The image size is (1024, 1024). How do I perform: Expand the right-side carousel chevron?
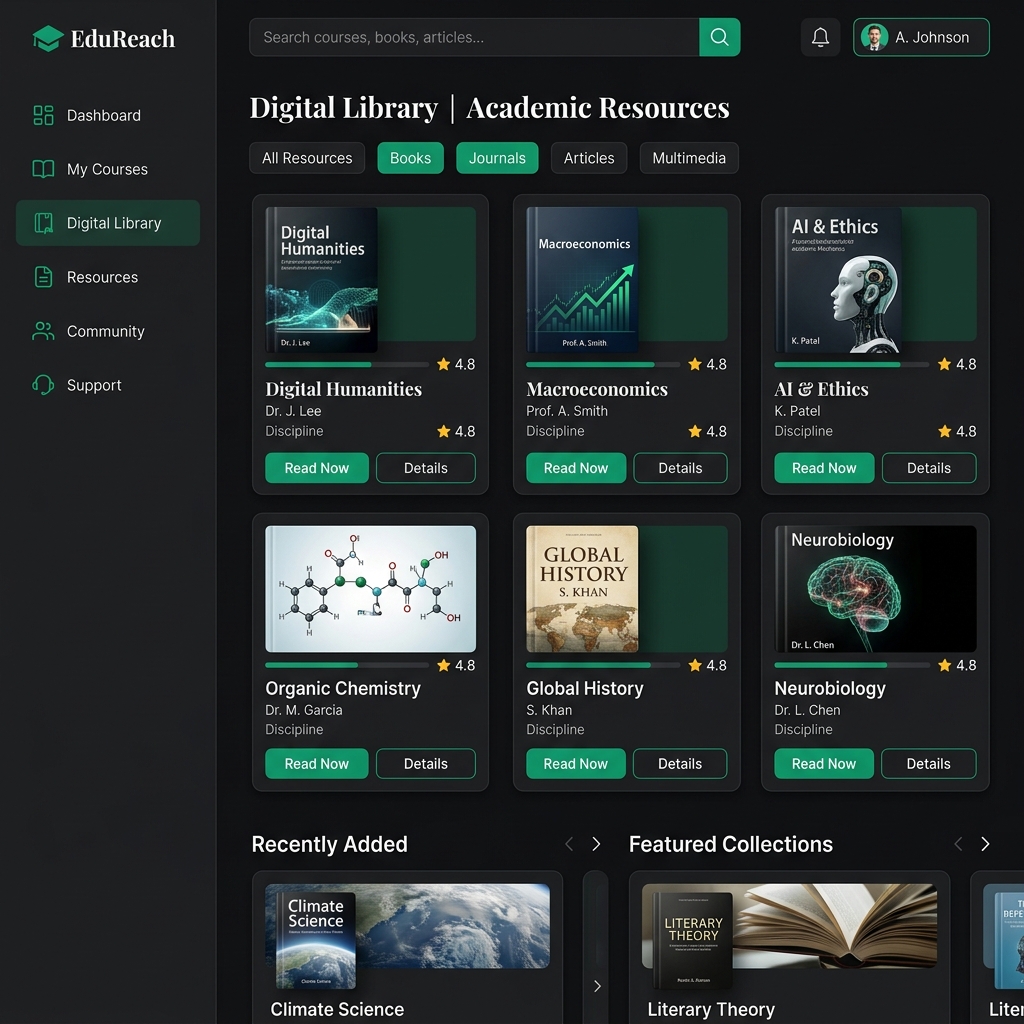tap(596, 985)
